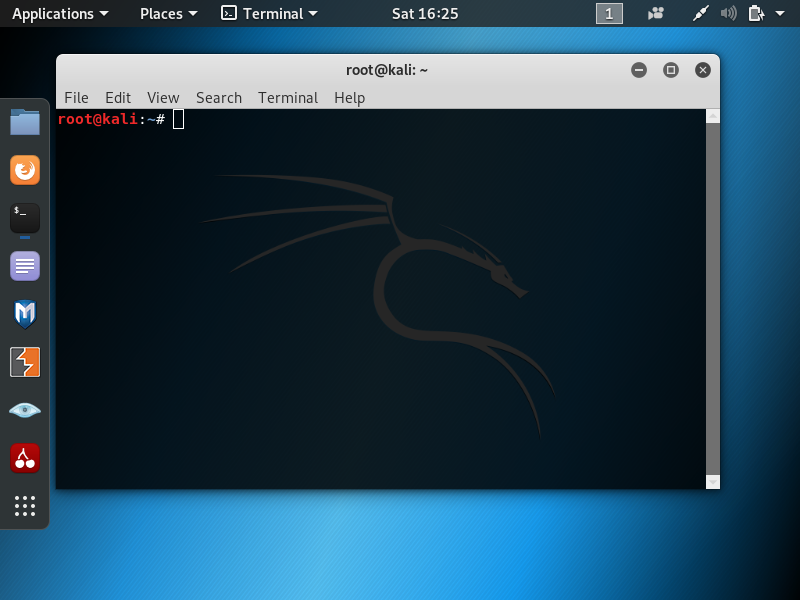Close the root@kali terminal window
This screenshot has height=600, width=800.
tap(703, 70)
